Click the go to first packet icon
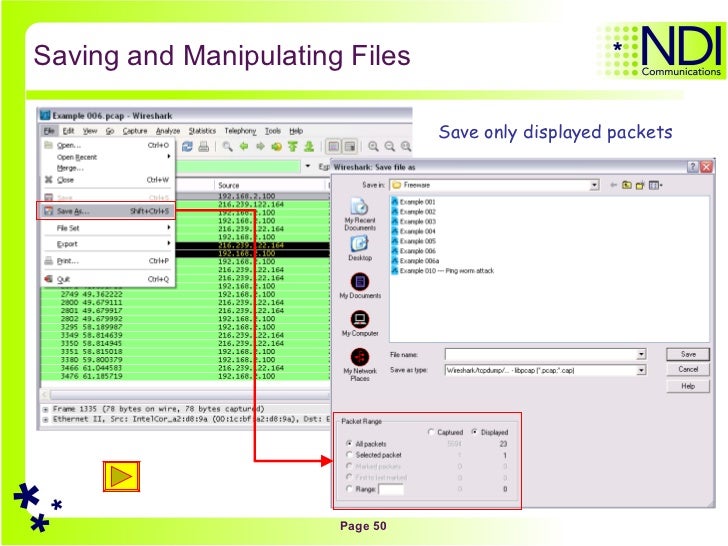This screenshot has height=546, width=728. coord(292,147)
